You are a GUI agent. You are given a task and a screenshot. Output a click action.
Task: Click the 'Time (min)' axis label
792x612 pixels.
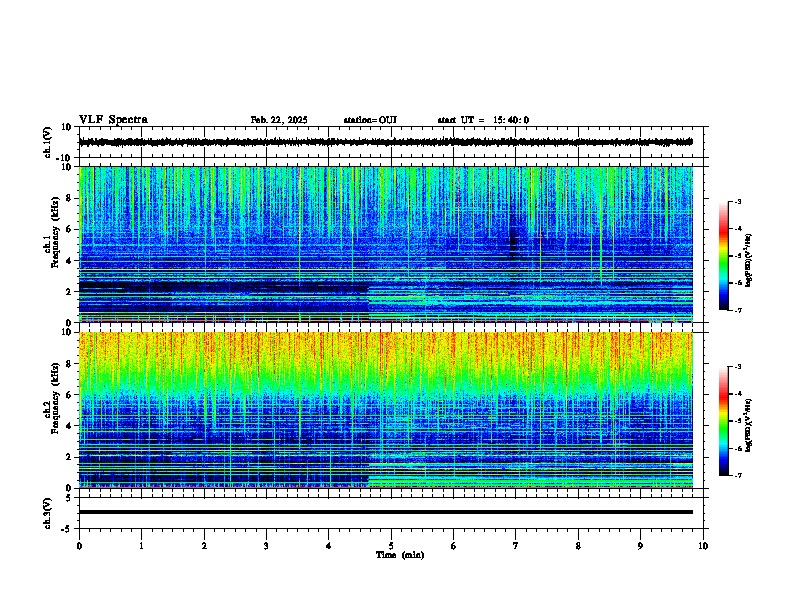tap(400, 555)
